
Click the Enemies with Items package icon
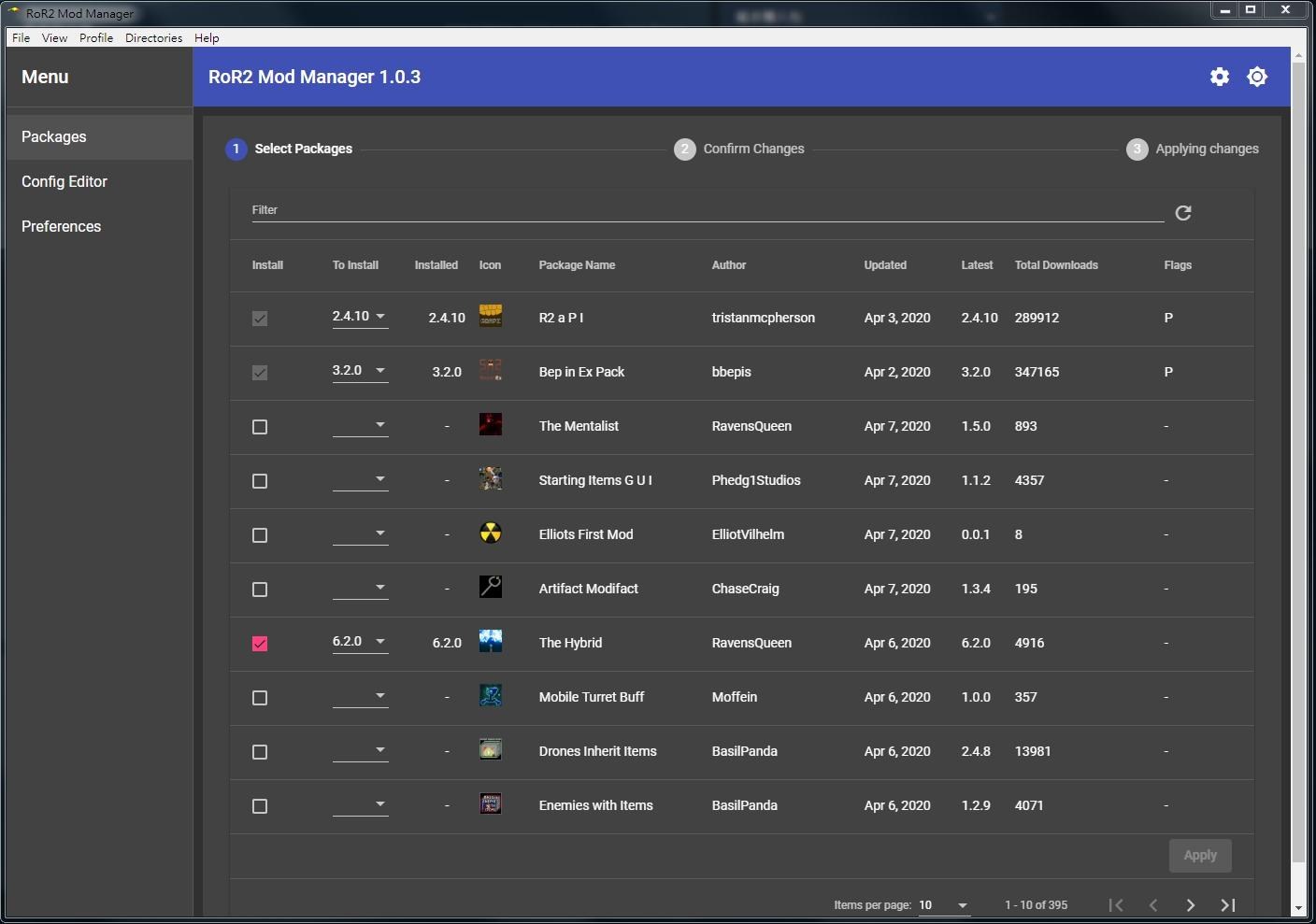tap(490, 803)
